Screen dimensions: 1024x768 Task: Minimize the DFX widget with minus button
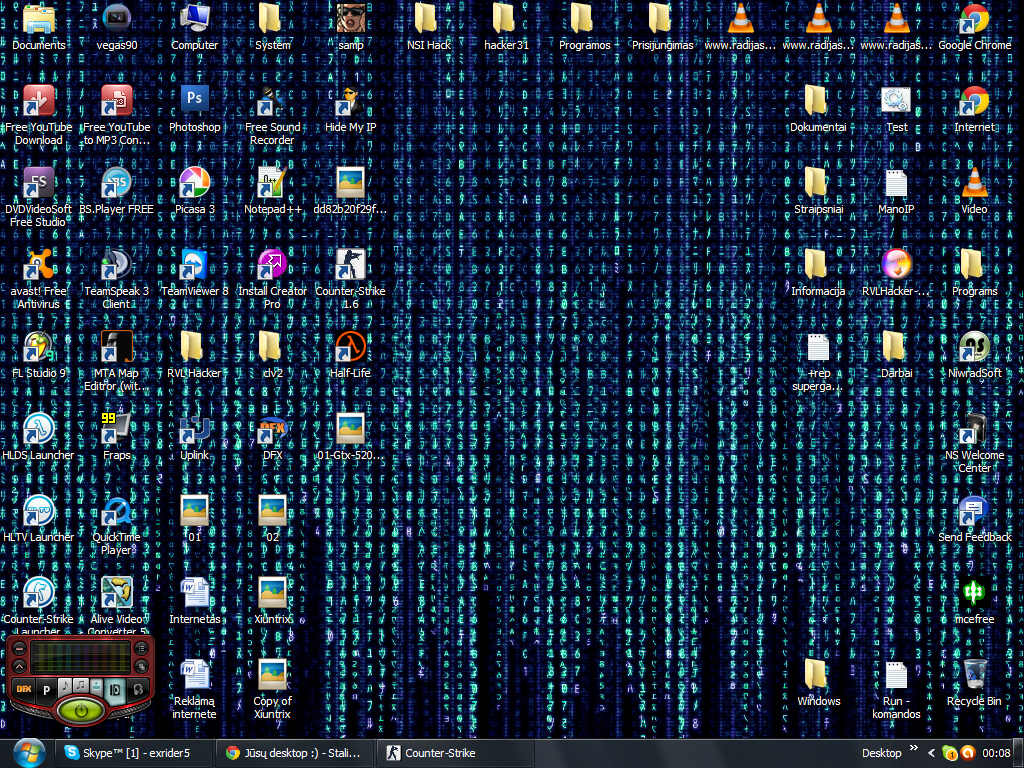(20, 649)
